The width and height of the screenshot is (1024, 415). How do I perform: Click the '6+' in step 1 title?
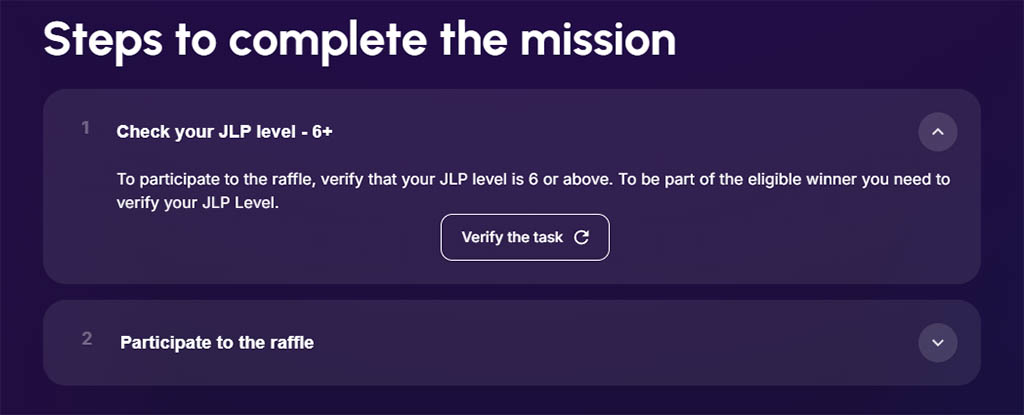click(x=322, y=132)
